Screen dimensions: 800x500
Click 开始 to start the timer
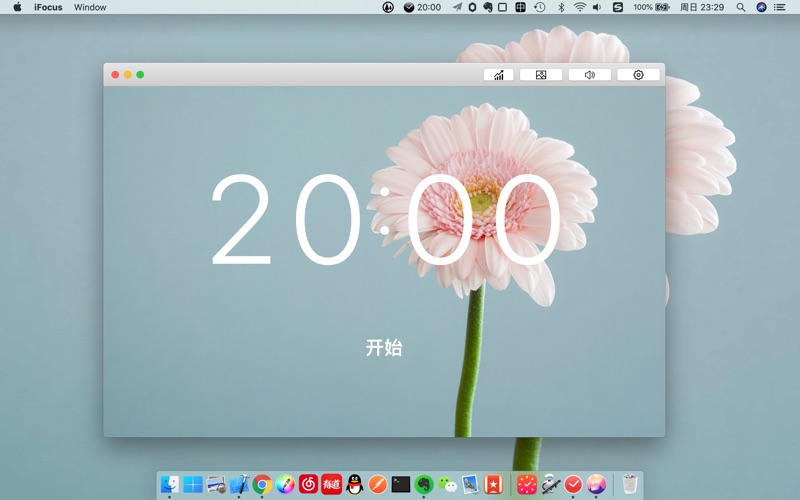click(x=384, y=348)
